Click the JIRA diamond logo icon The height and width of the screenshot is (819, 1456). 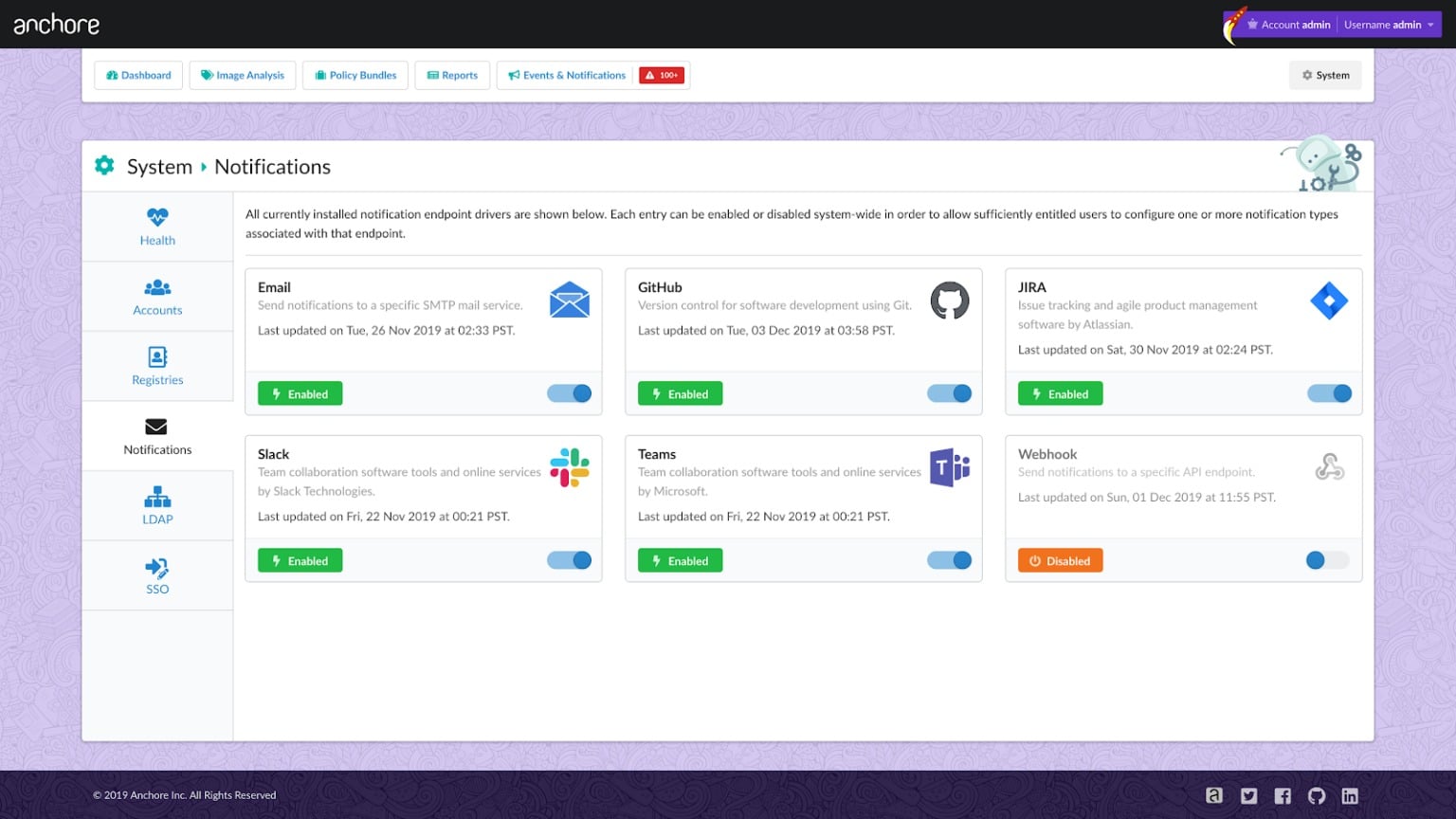coord(1329,300)
